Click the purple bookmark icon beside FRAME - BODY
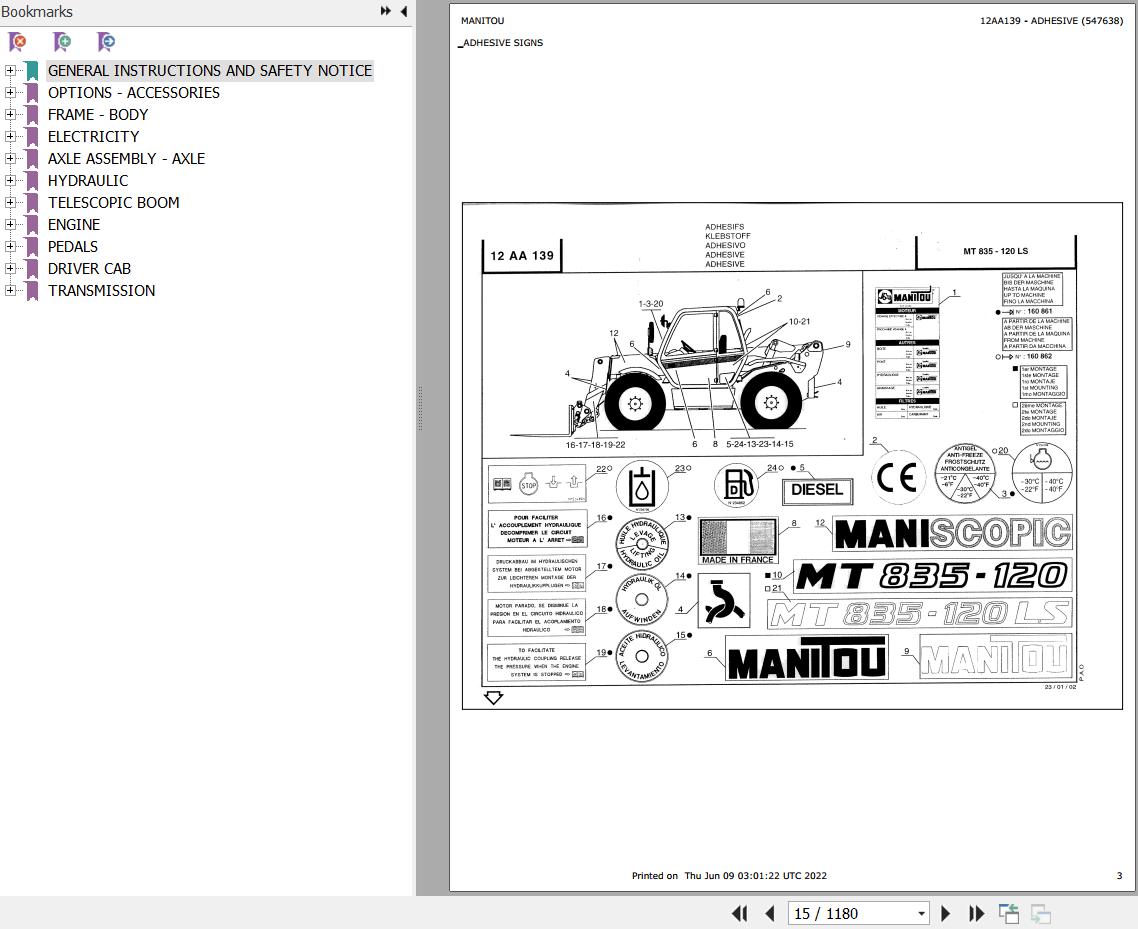Screen dimensions: 1138x929 32,115
